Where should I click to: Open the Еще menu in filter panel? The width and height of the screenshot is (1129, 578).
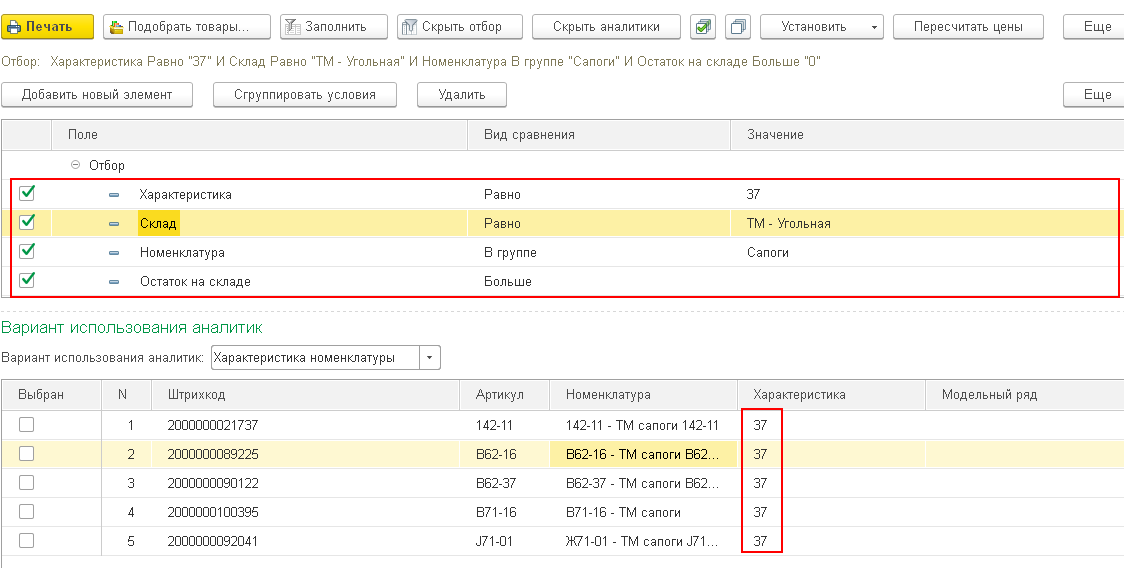1096,95
